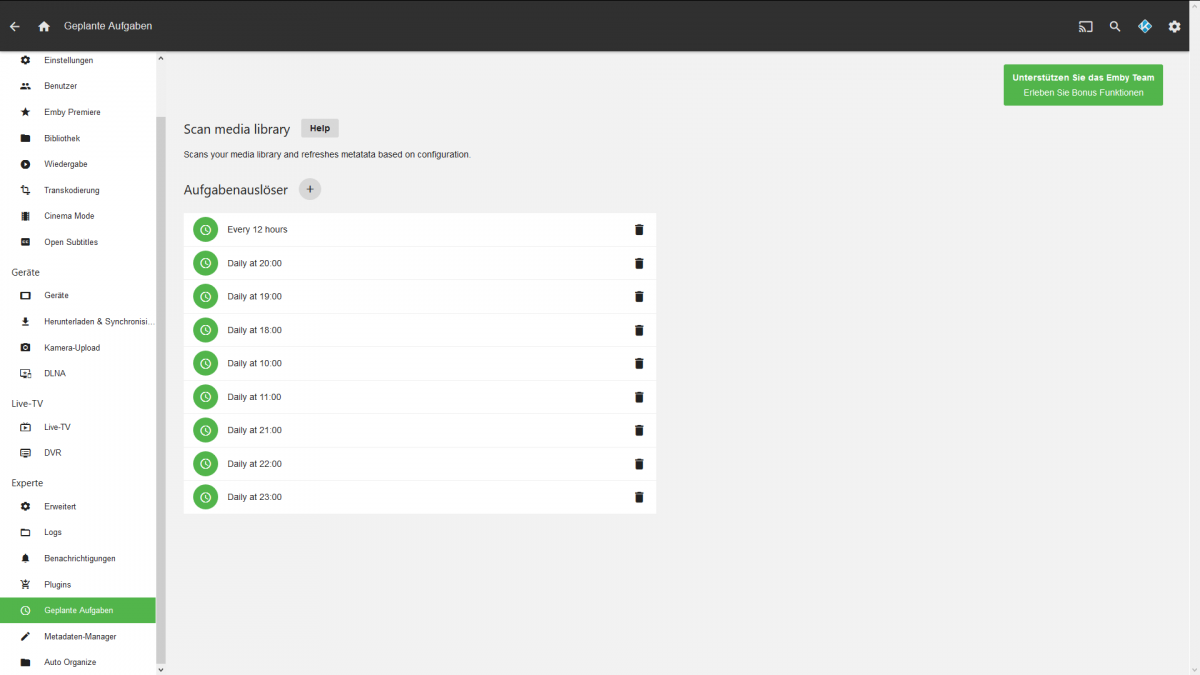Delete the Daily at 22:00 trigger
Viewport: 1200px width, 675px height.
click(x=639, y=464)
